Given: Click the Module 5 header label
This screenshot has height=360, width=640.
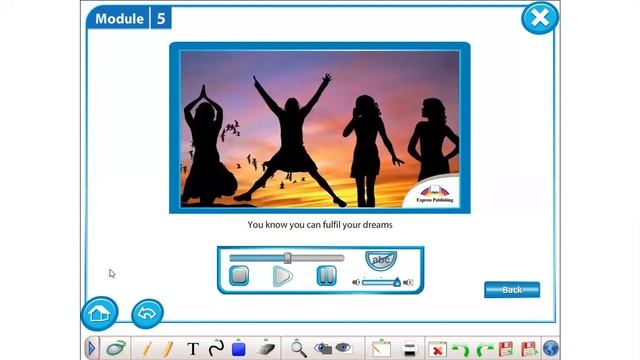Looking at the screenshot, I should 129,18.
